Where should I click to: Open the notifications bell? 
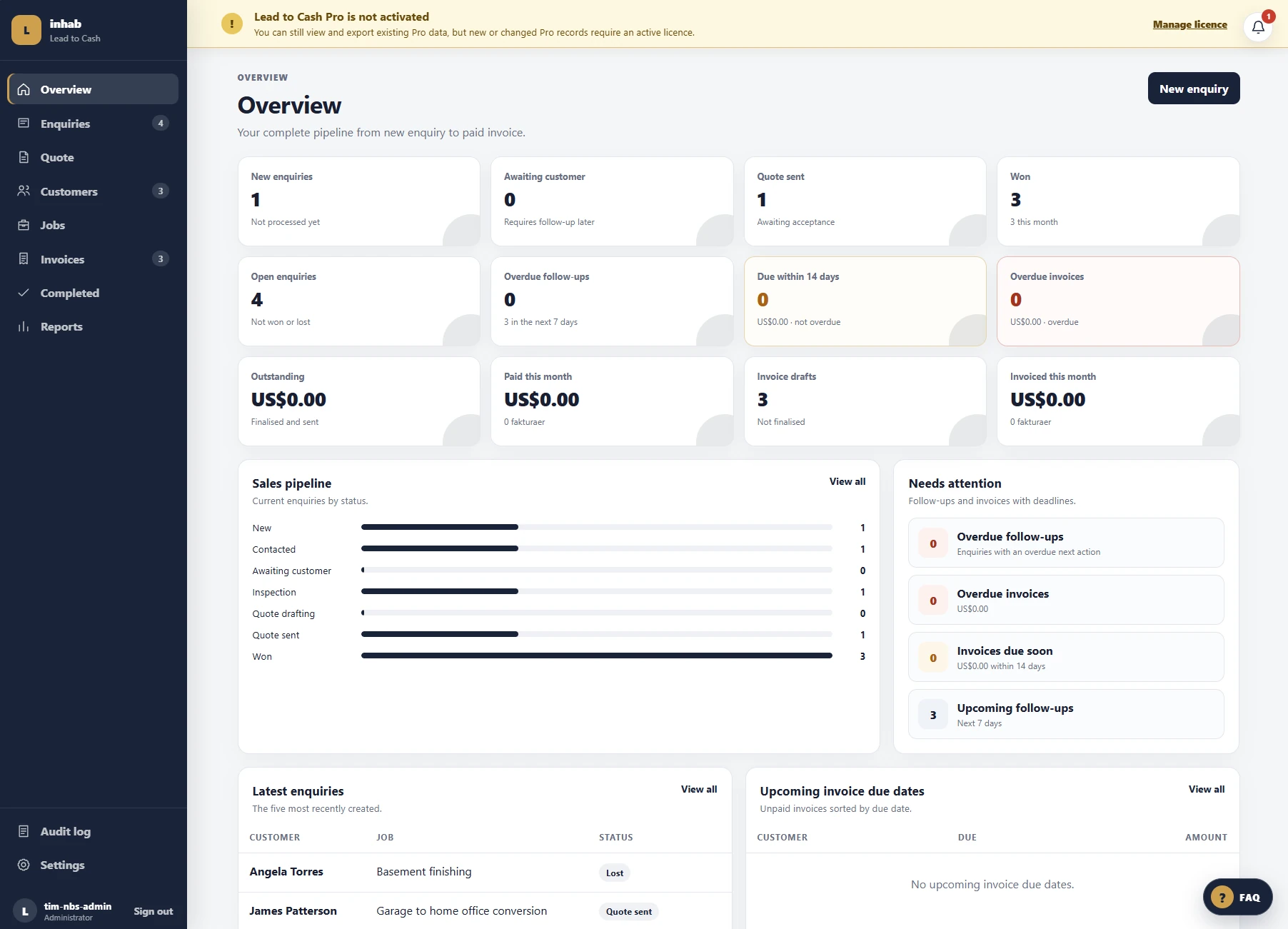pyautogui.click(x=1258, y=27)
